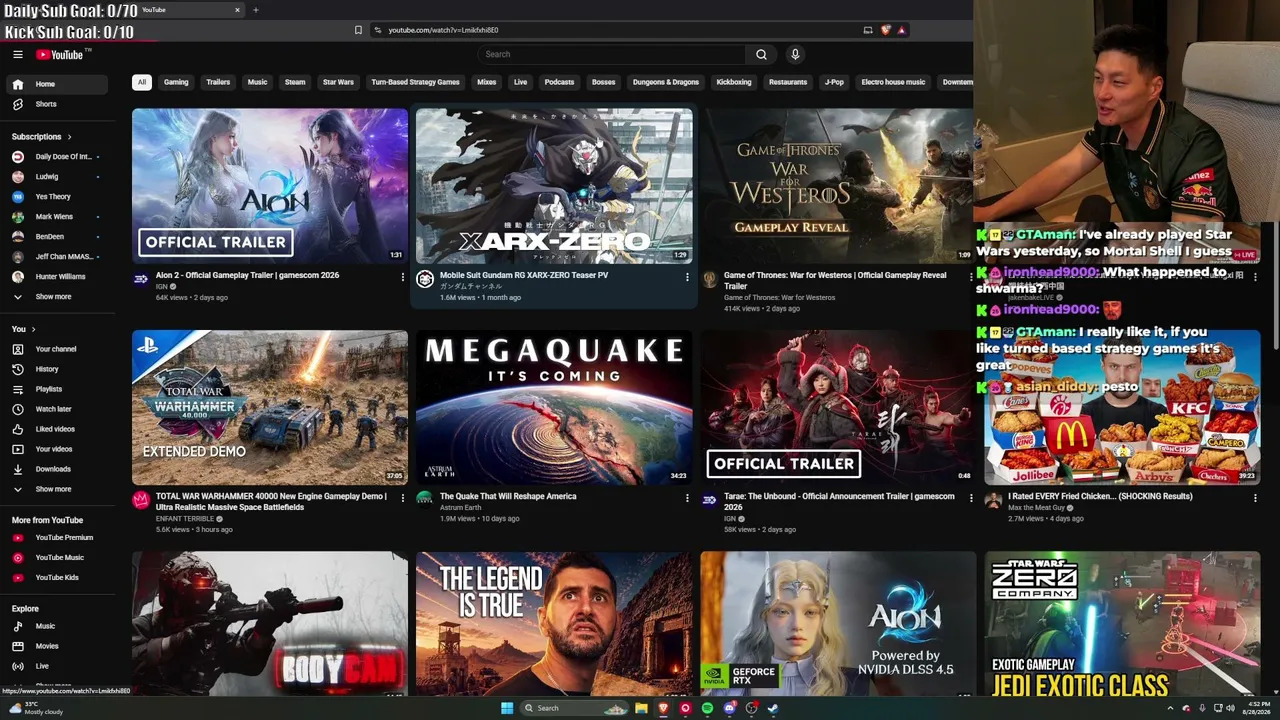Open options for Fried Chicken video
This screenshot has height=720, width=1280.
tap(1255, 498)
